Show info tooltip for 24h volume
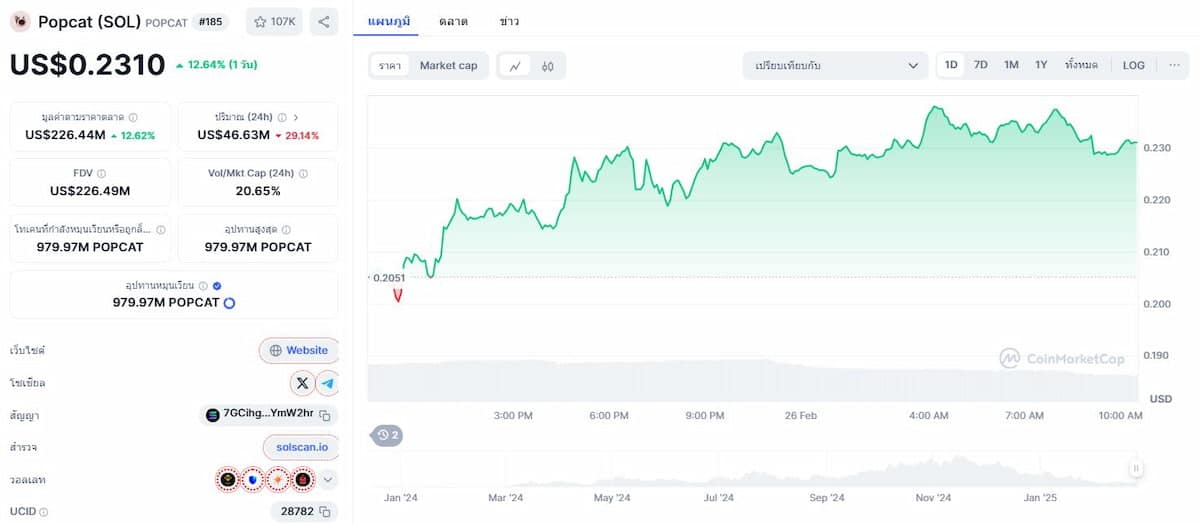The image size is (1200, 524). [284, 117]
